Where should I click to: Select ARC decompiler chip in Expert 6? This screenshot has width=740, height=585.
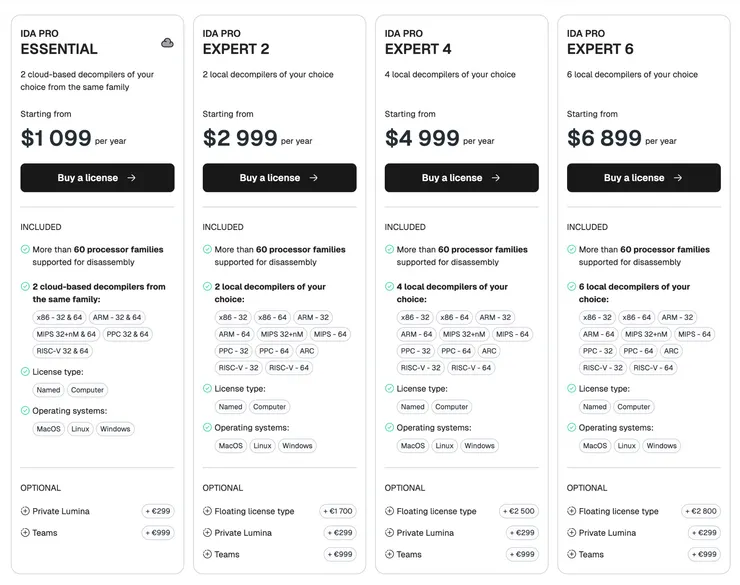pyautogui.click(x=671, y=351)
